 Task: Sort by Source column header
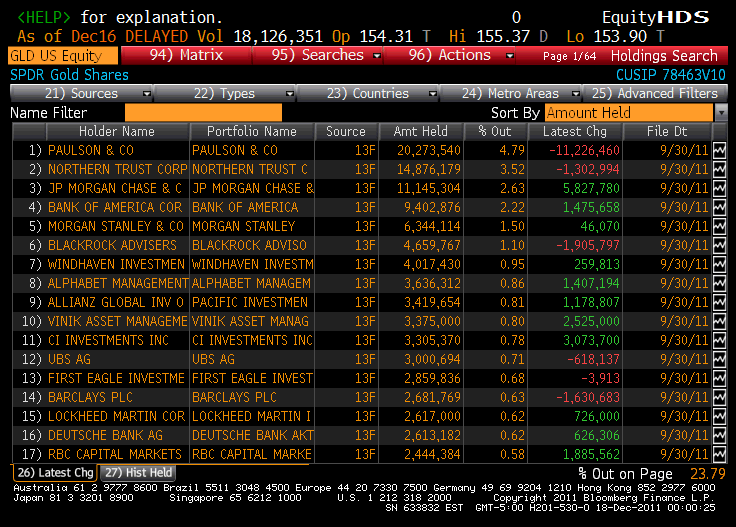[x=346, y=131]
